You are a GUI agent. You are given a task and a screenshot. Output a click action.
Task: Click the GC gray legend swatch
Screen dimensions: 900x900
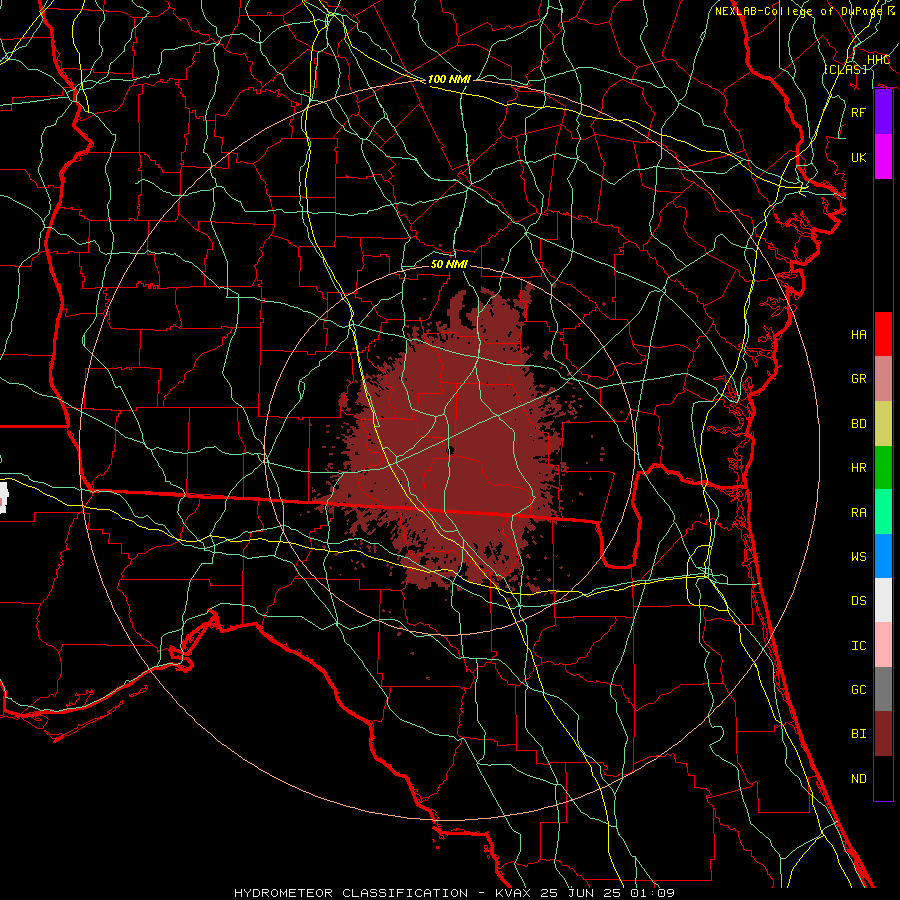pos(883,689)
